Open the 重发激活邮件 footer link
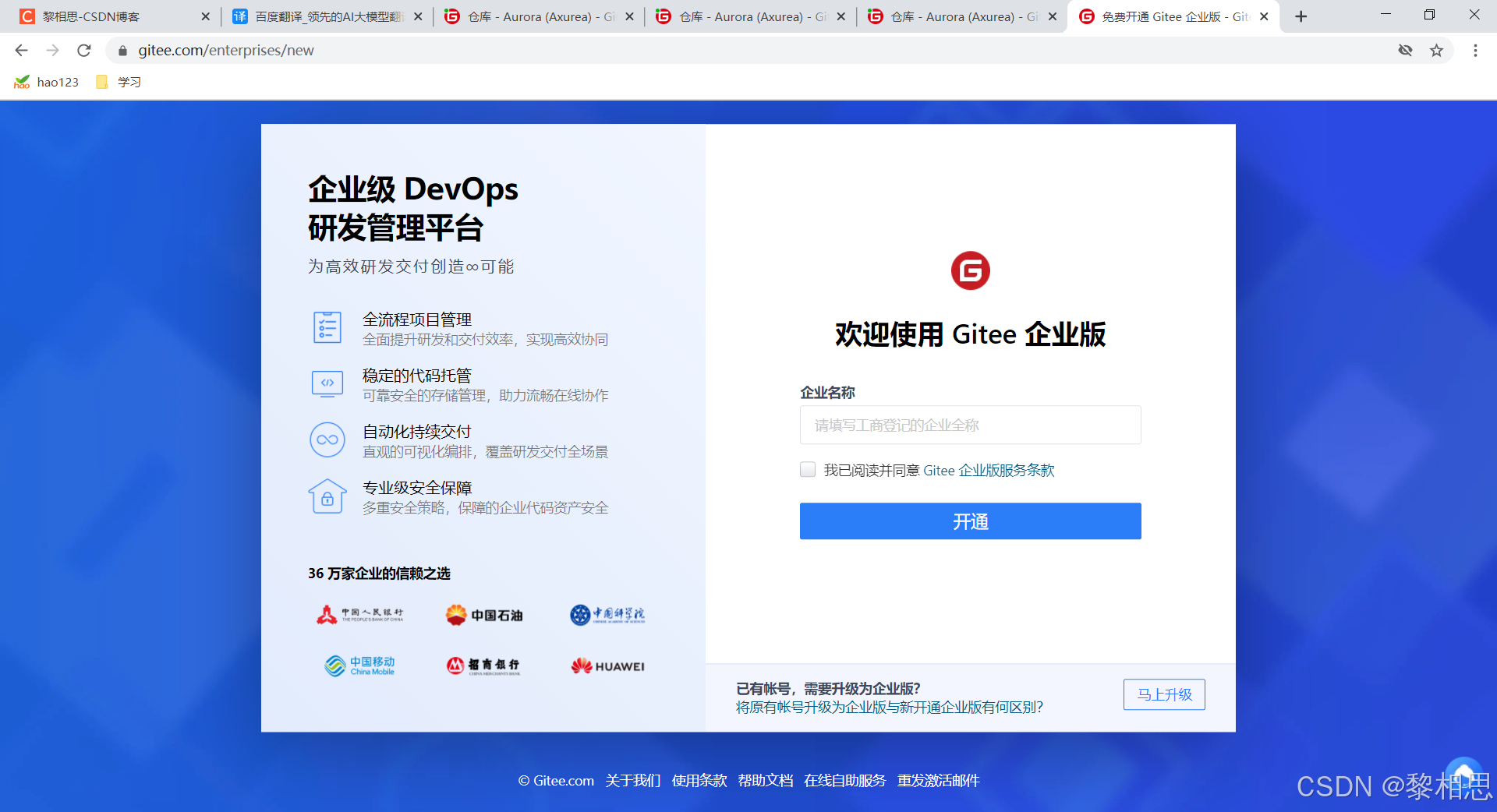This screenshot has height=812, width=1497. (x=939, y=780)
